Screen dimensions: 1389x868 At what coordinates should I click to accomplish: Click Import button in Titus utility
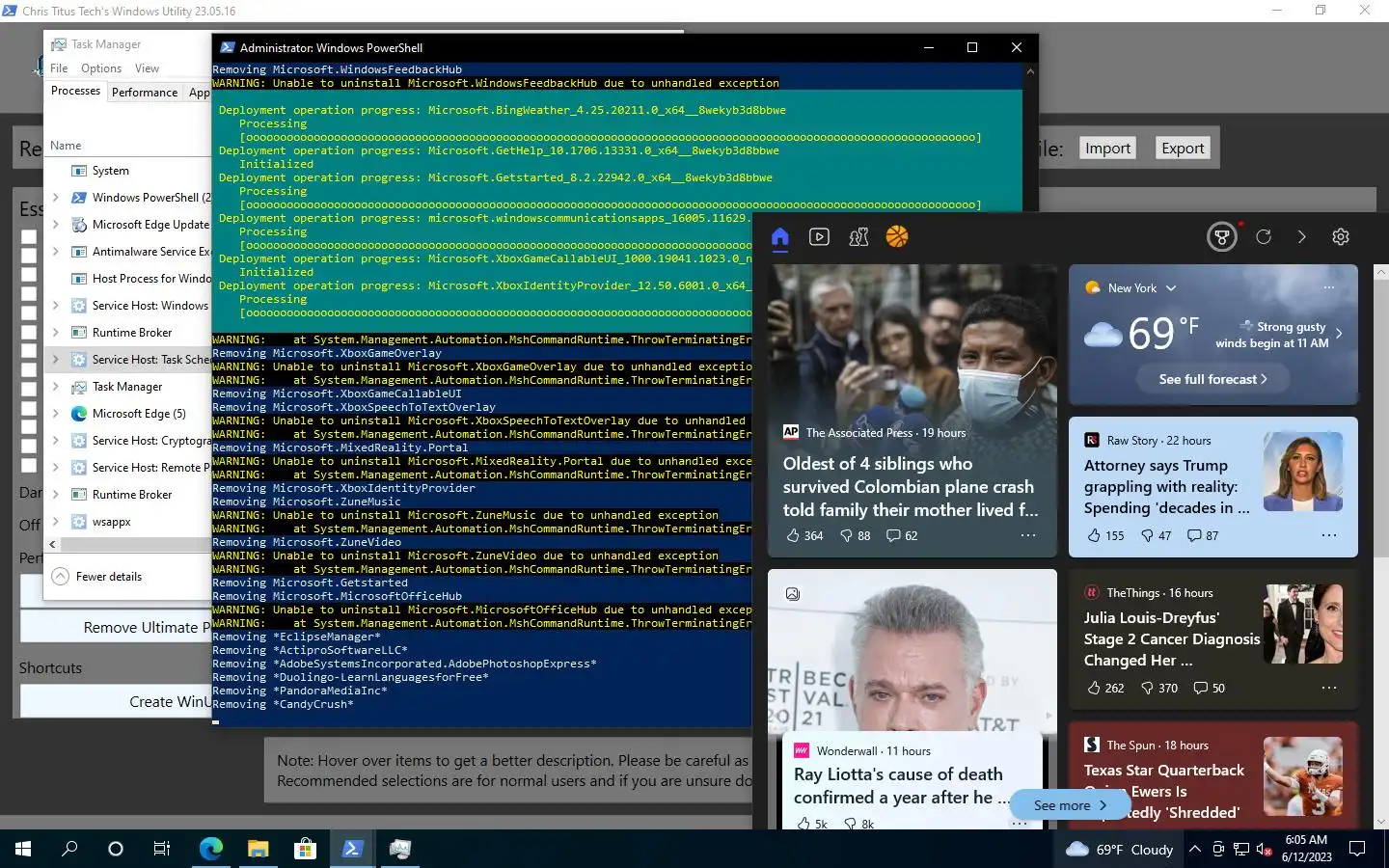click(x=1107, y=149)
